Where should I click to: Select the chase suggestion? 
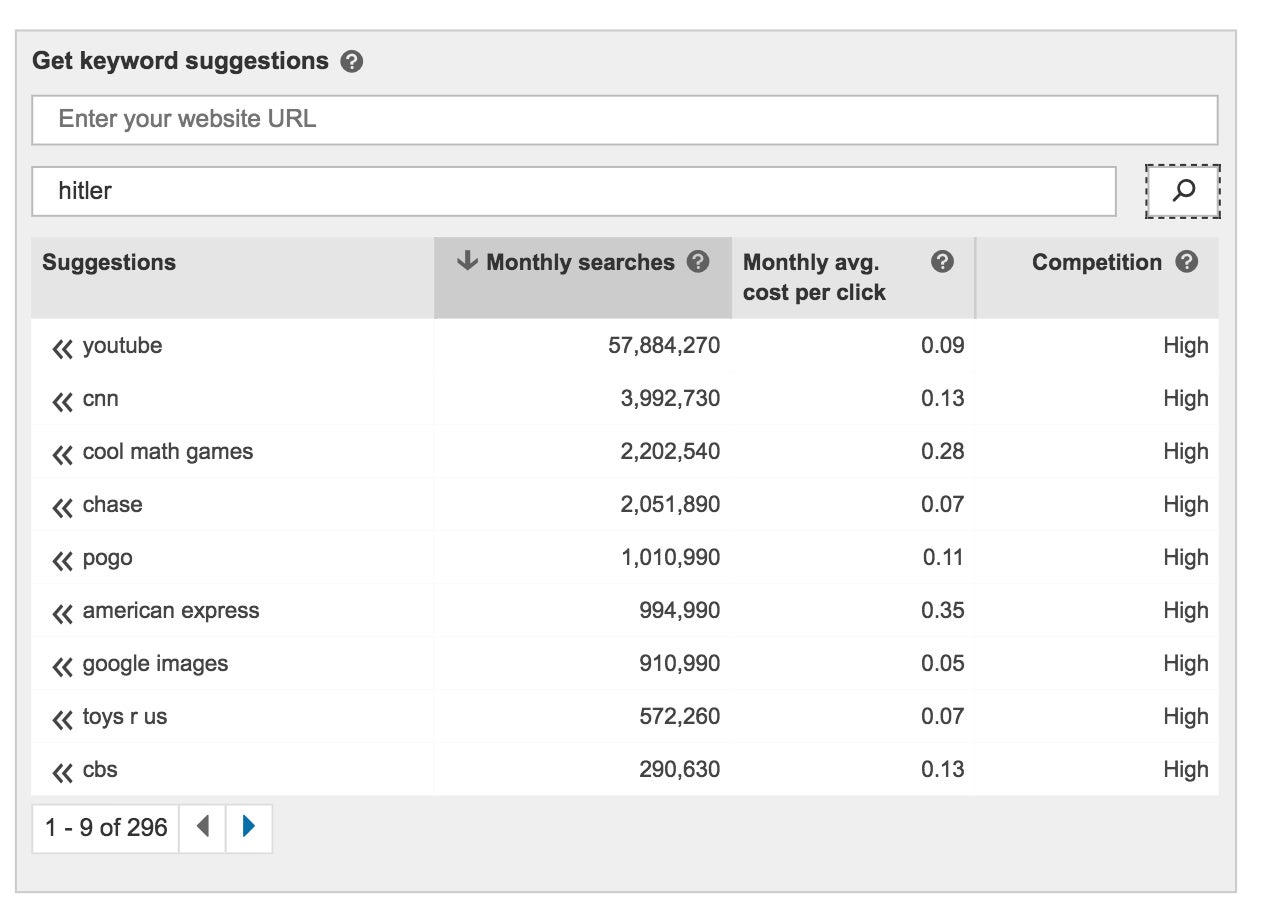112,505
